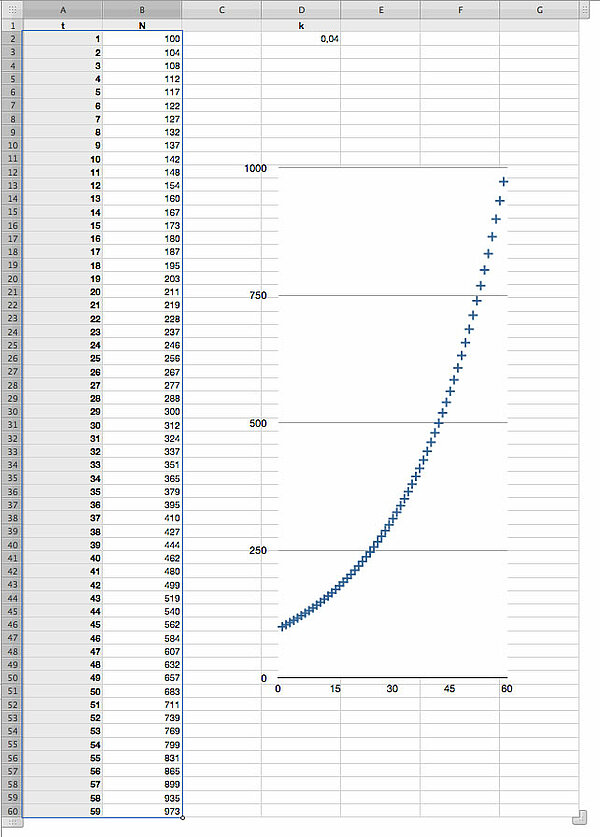Click the 't' header cell
The width and height of the screenshot is (600, 837).
(64, 24)
